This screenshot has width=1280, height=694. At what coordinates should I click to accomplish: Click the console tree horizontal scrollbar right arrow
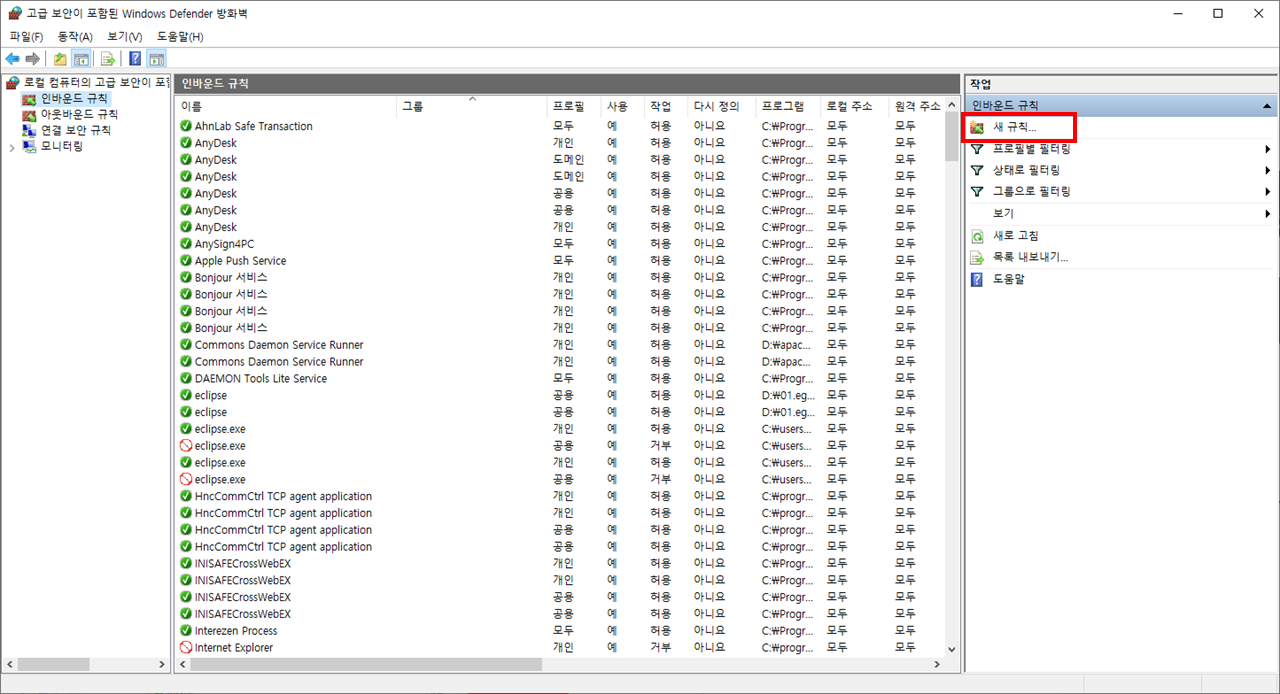[162, 664]
